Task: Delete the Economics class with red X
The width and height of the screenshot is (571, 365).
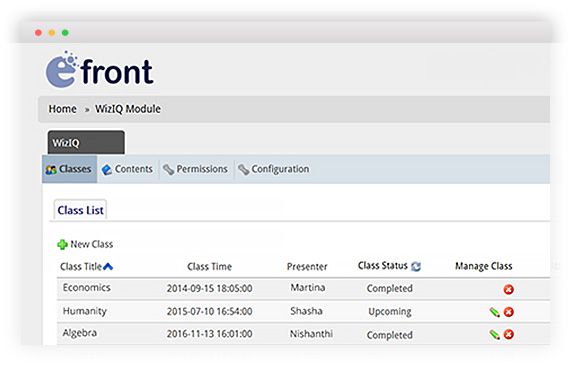Action: (509, 290)
